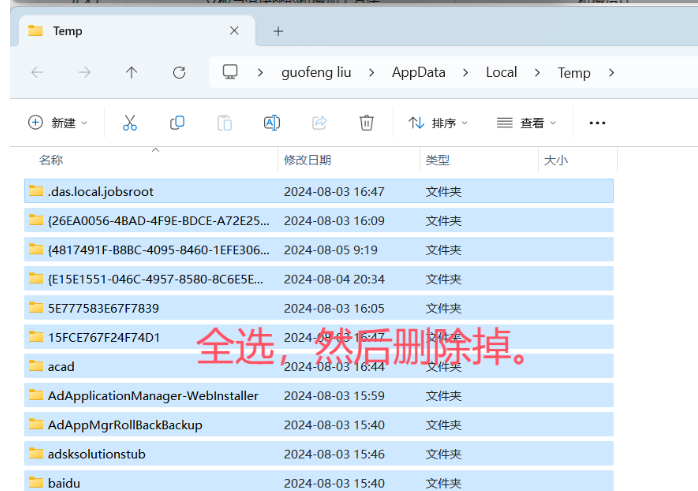Click folder icon of AdAppMgrRollBackBackup row

(36, 424)
